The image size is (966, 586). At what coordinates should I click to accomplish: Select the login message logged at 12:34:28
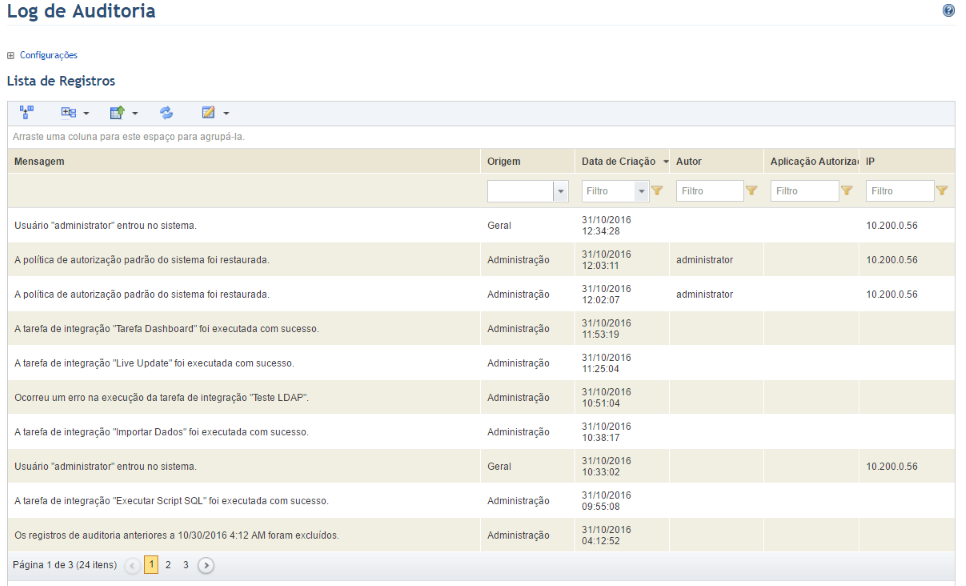click(105, 226)
